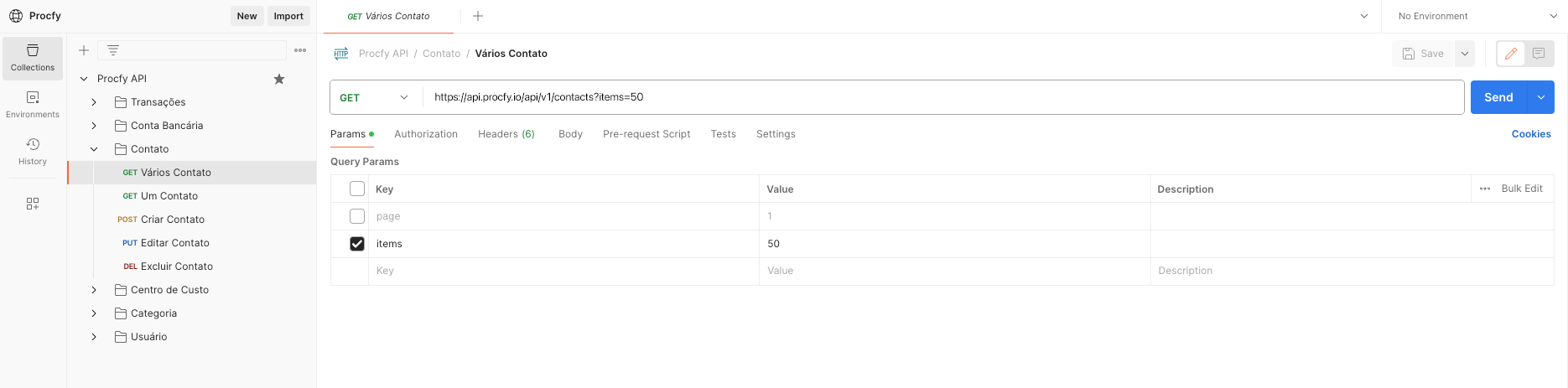This screenshot has height=388, width=1568.
Task: Click the blue Send button
Action: pyautogui.click(x=1498, y=97)
